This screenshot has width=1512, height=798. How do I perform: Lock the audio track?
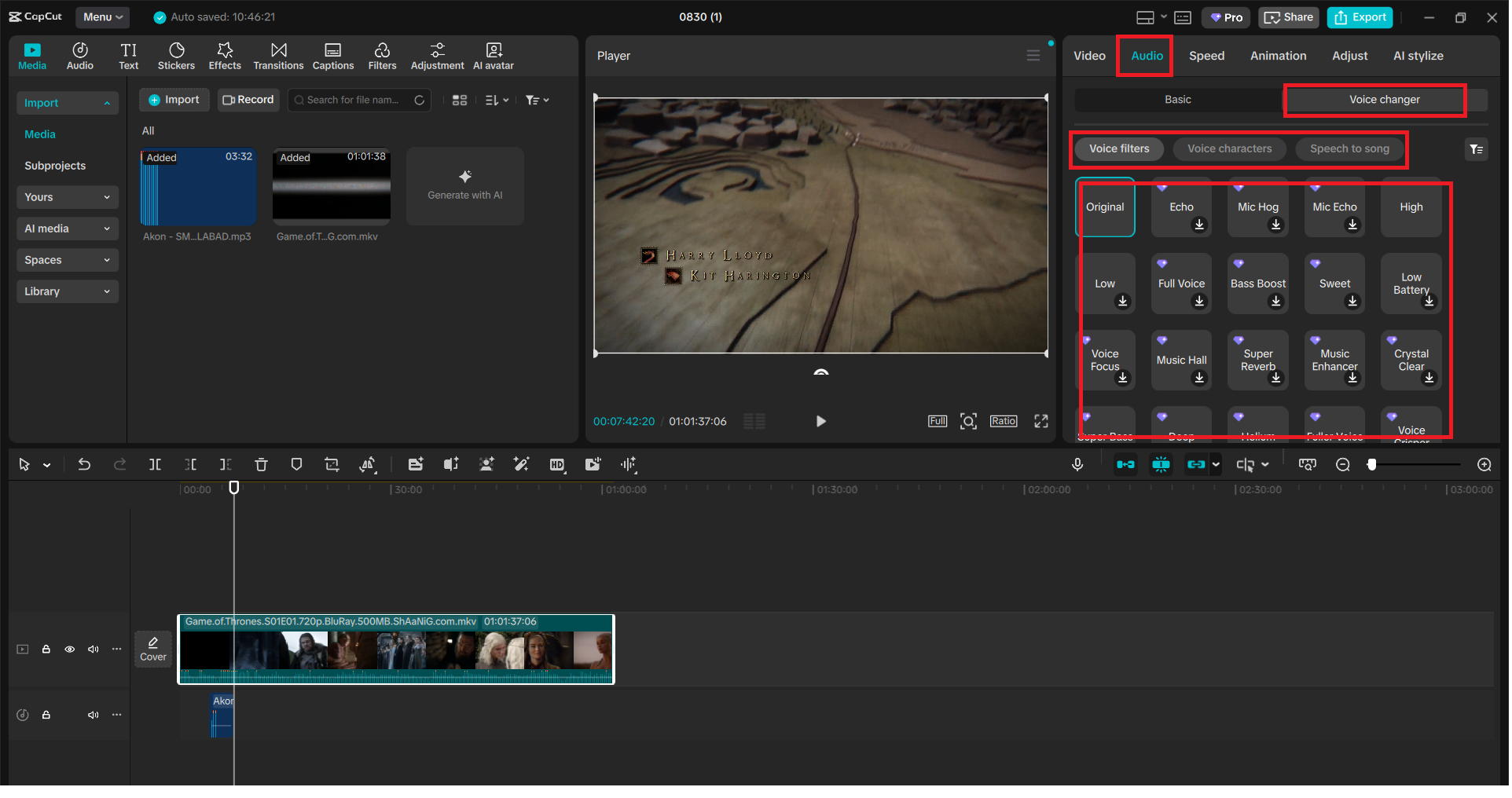click(x=46, y=716)
